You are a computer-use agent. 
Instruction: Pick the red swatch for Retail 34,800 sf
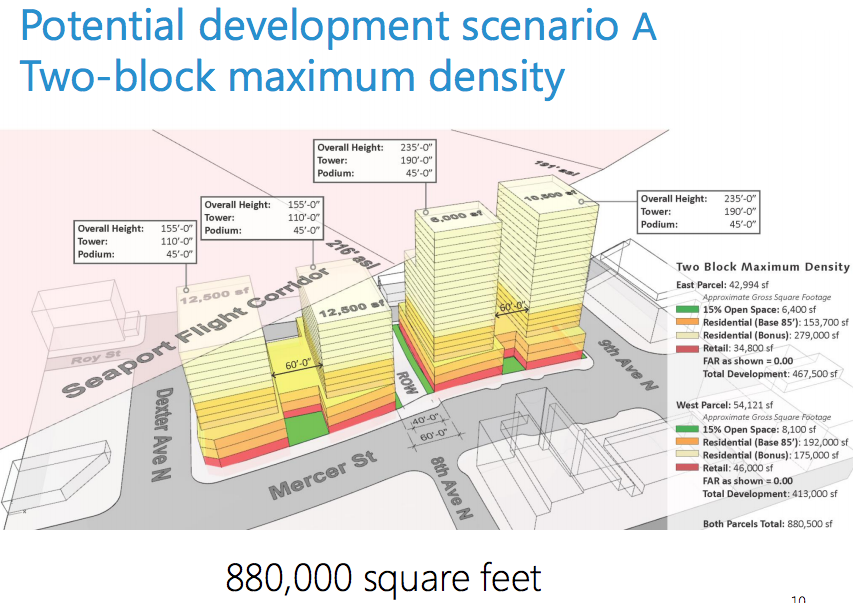point(687,348)
